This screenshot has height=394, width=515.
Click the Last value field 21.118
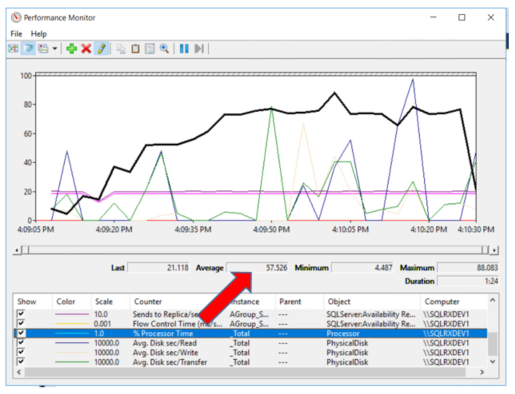[x=159, y=268]
